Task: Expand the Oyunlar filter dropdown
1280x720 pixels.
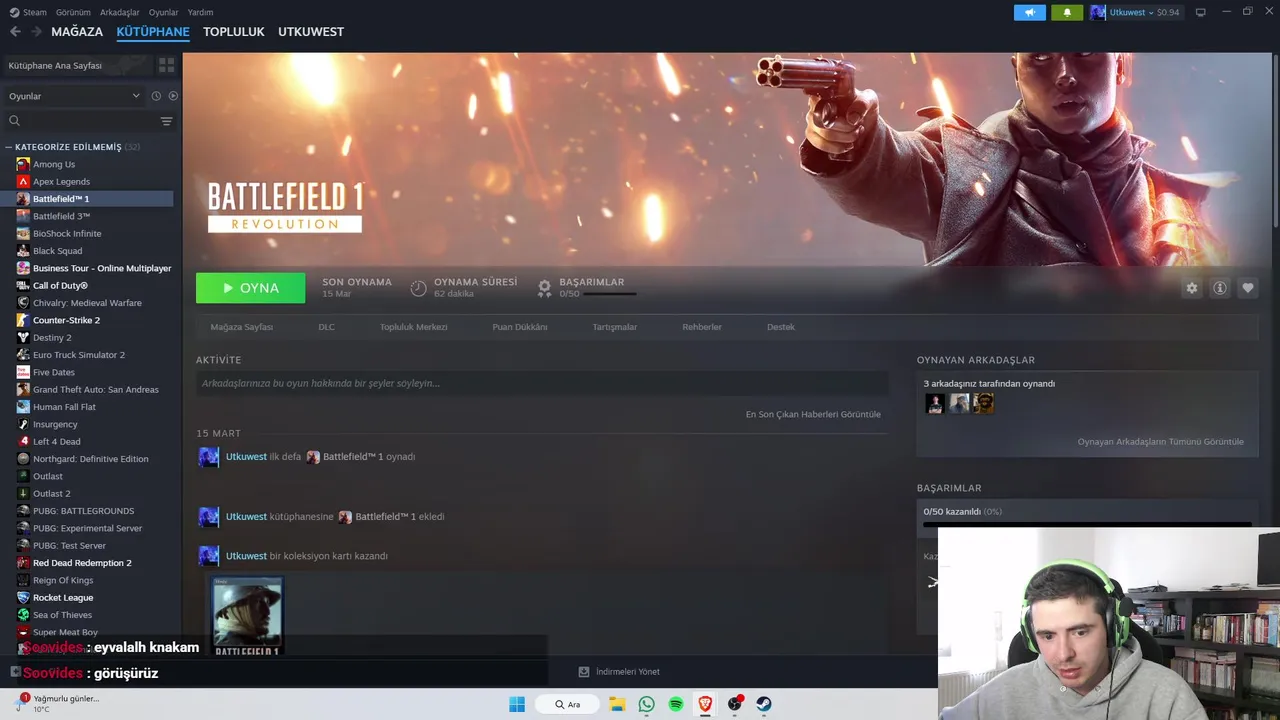Action: (75, 96)
